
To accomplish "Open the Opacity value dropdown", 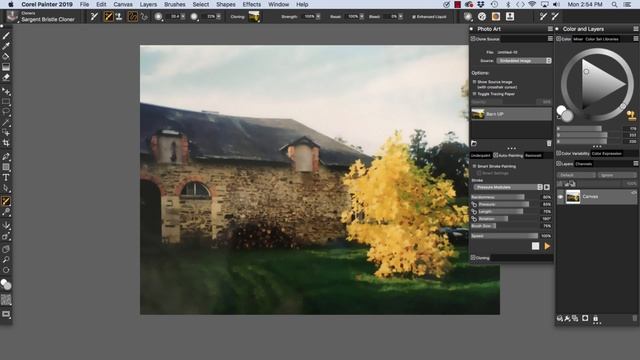I will pos(219,17).
